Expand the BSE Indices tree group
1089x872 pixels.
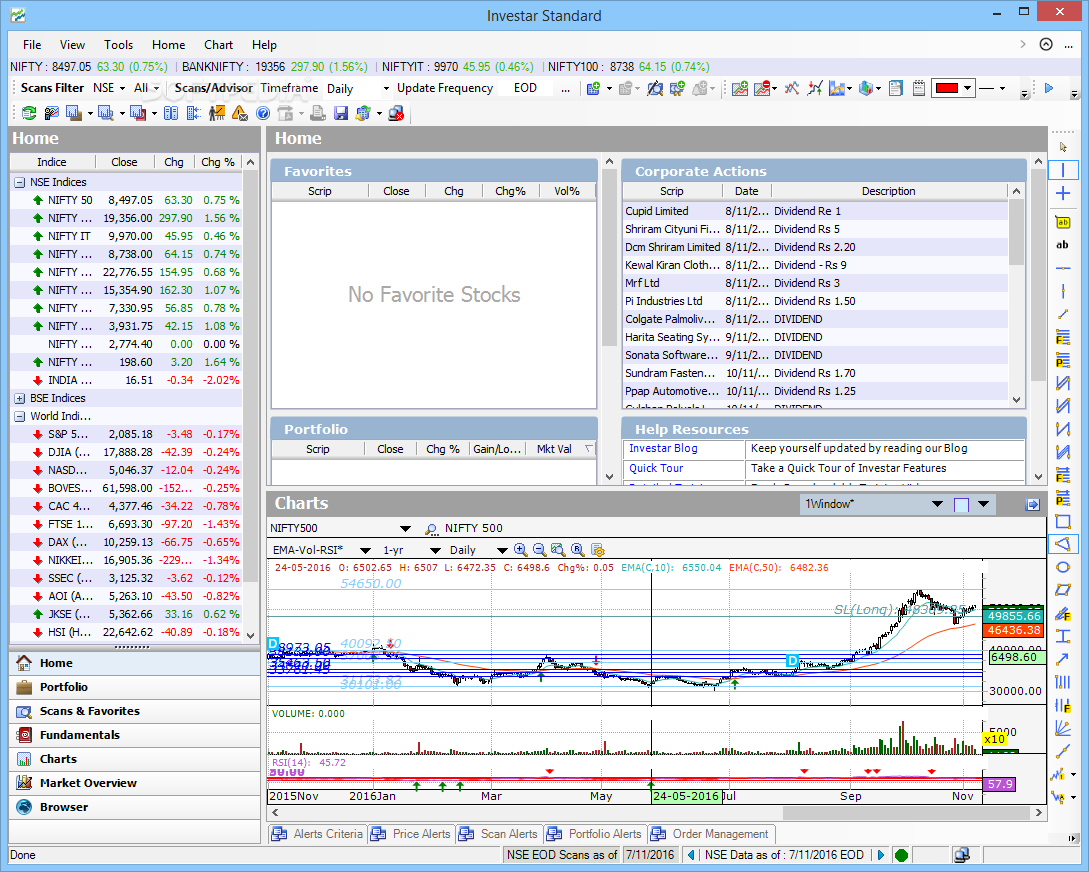(x=19, y=399)
